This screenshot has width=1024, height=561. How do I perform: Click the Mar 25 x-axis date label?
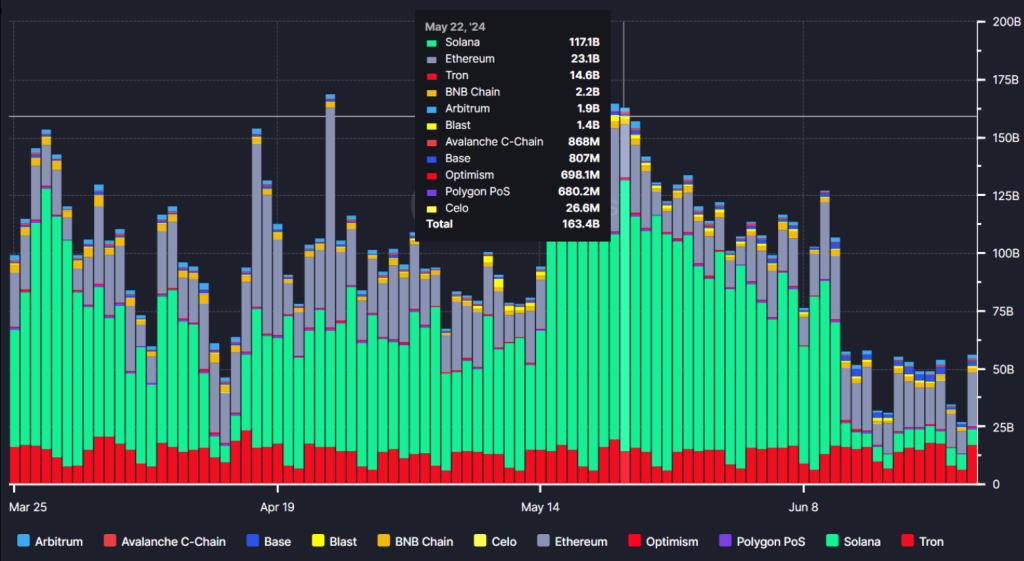coord(29,506)
